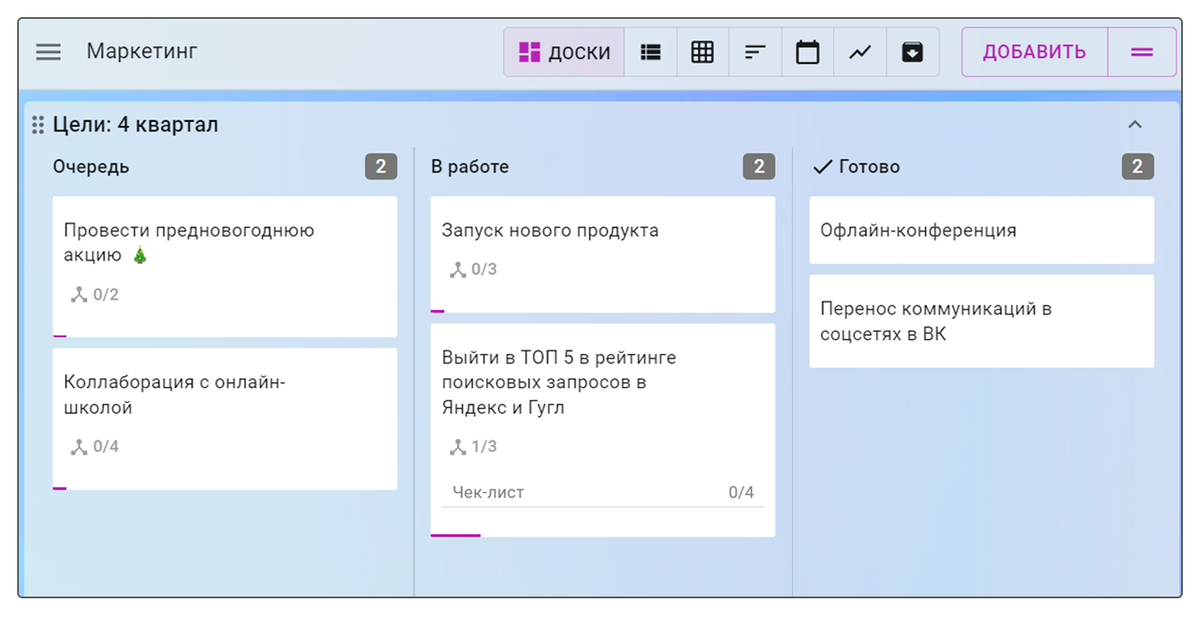The height and width of the screenshot is (618, 1200).
Task: Open card Выйти в ТОП 5
Action: [603, 430]
